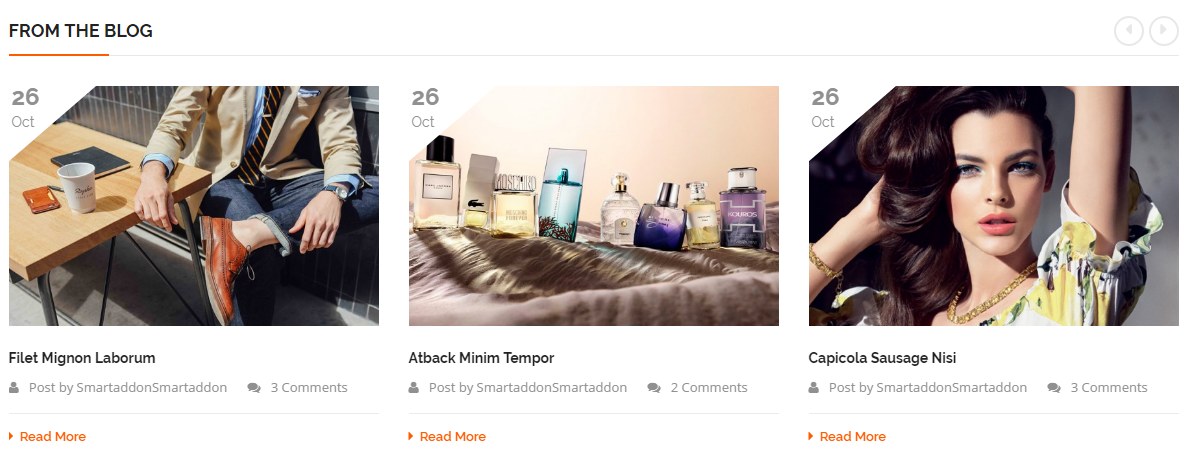The image size is (1189, 475).
Task: Click 3 Comments on Filet Mignon Laborum
Action: click(309, 388)
